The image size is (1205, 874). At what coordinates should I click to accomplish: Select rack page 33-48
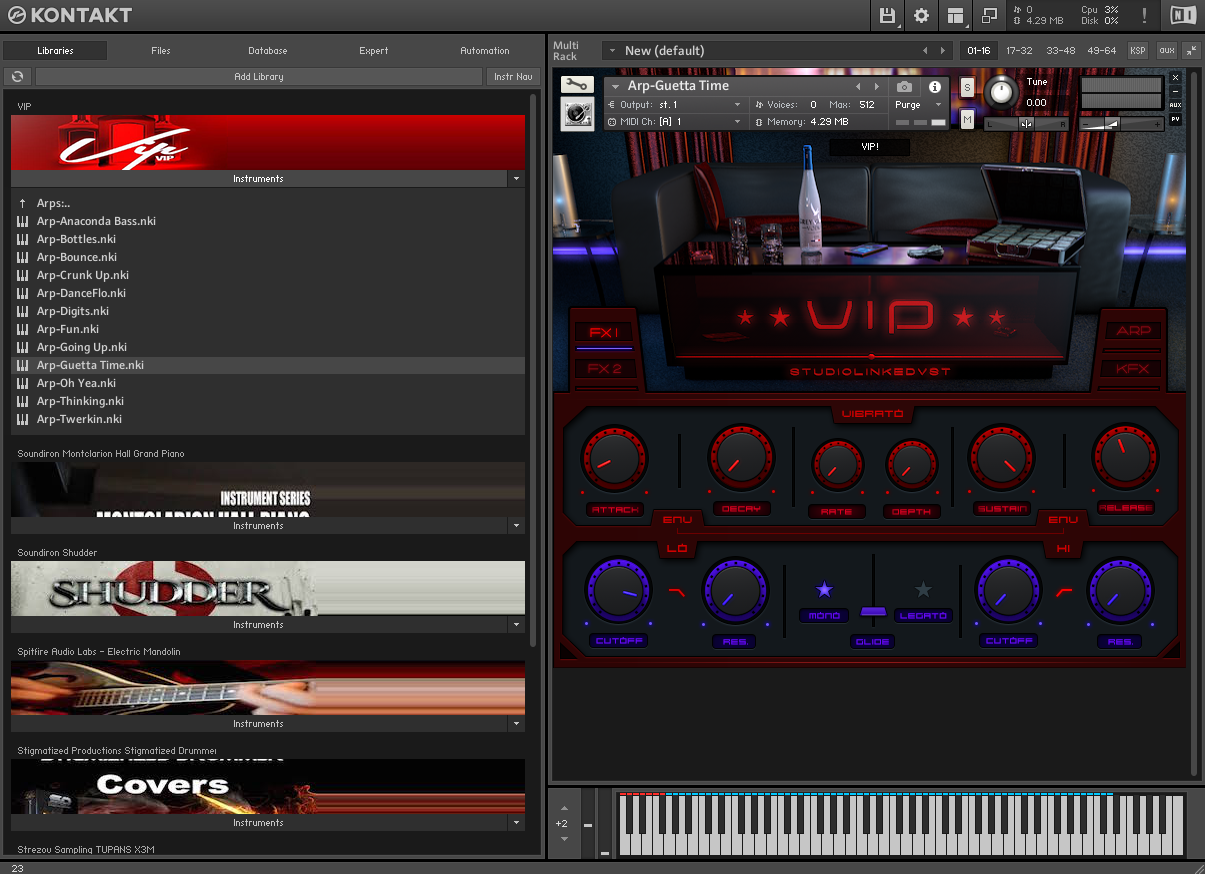click(1061, 51)
